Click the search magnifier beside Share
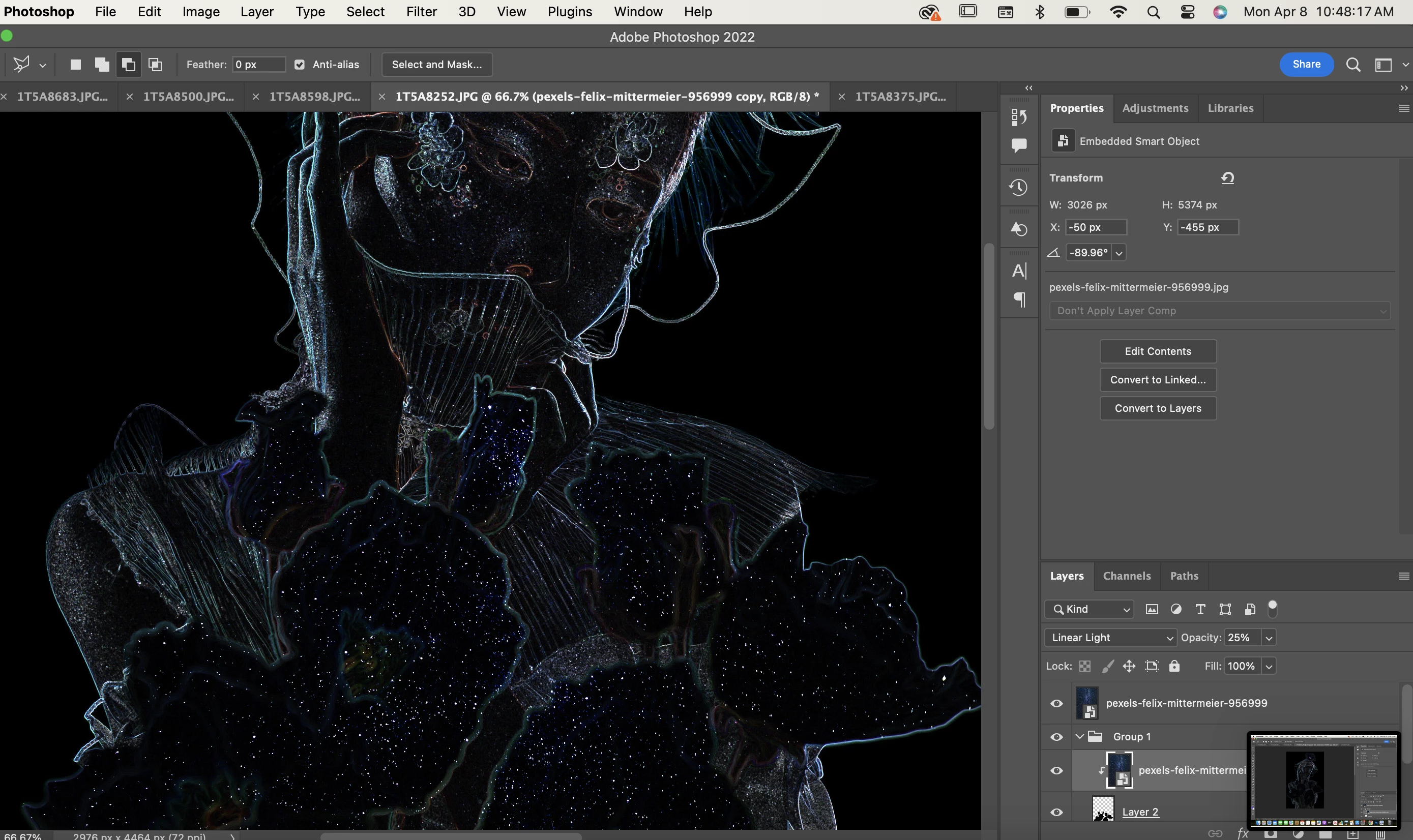 point(1353,65)
